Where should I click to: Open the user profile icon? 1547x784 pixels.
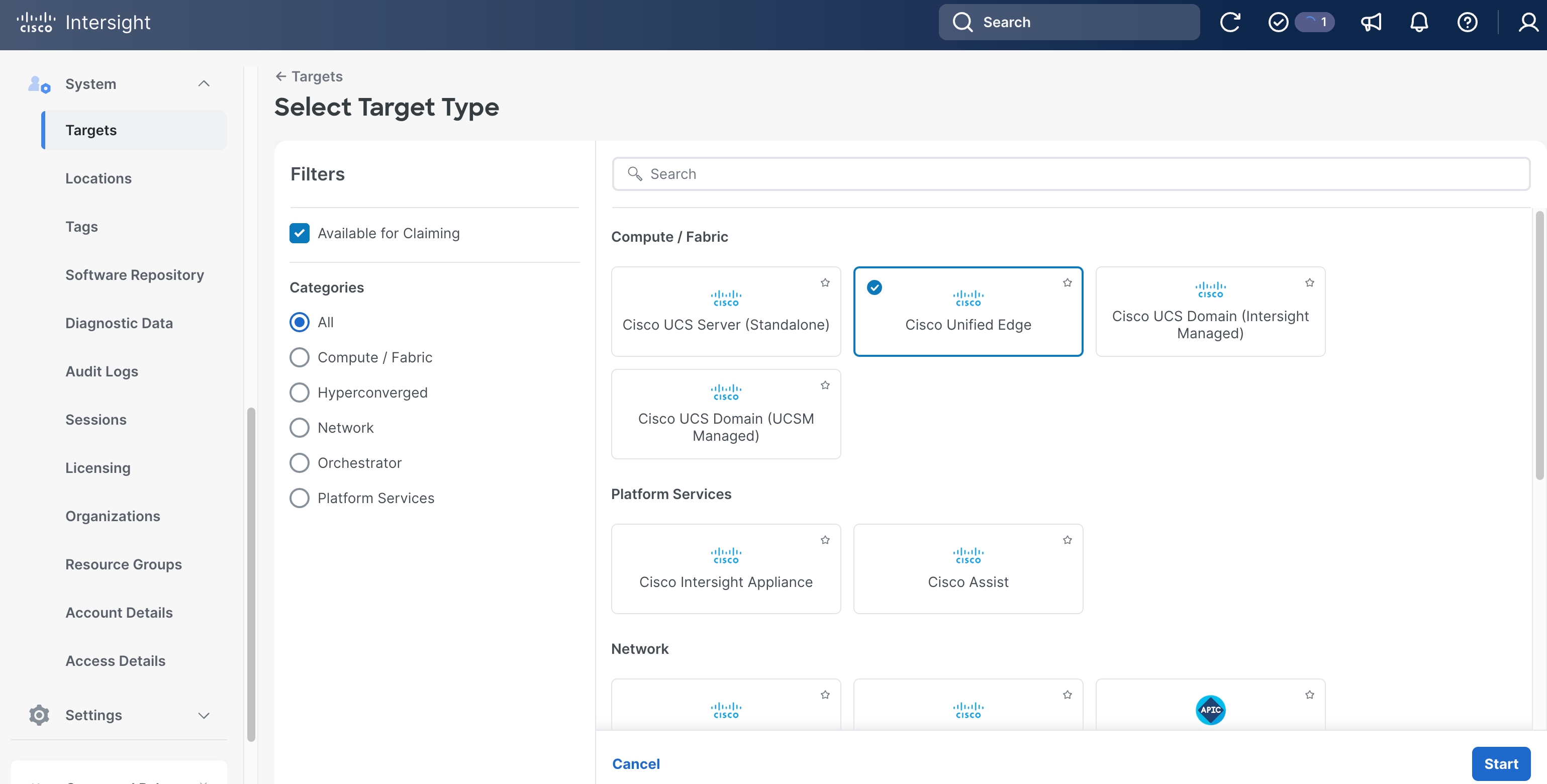click(1528, 22)
